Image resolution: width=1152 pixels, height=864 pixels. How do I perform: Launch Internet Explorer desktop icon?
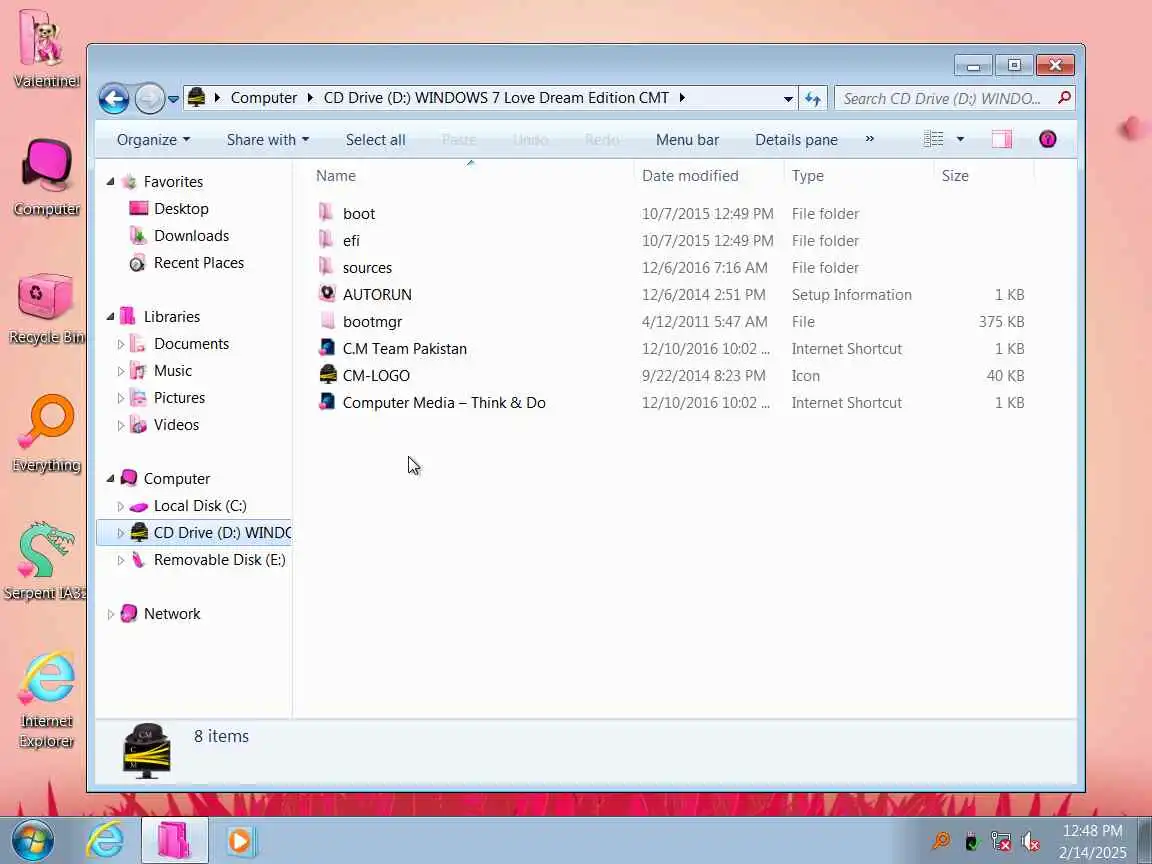click(x=46, y=699)
